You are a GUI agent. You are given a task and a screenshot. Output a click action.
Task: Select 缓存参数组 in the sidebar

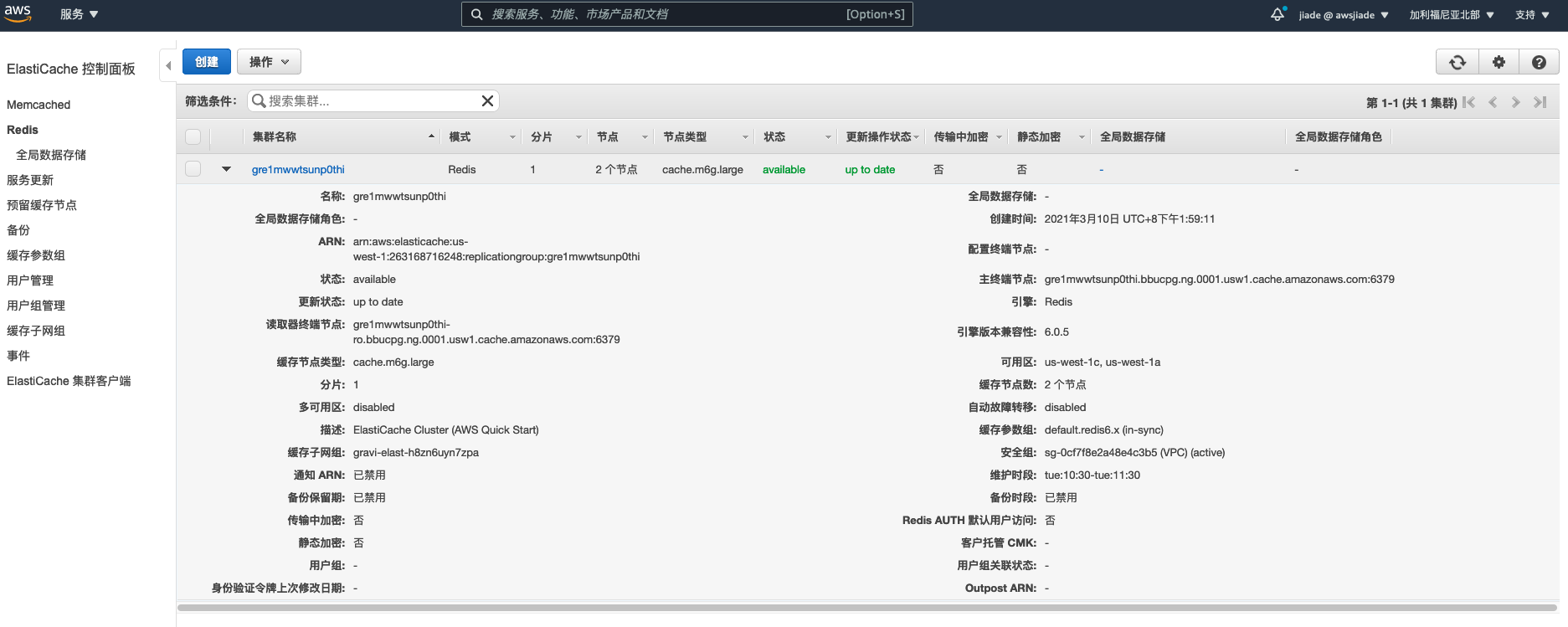point(36,255)
